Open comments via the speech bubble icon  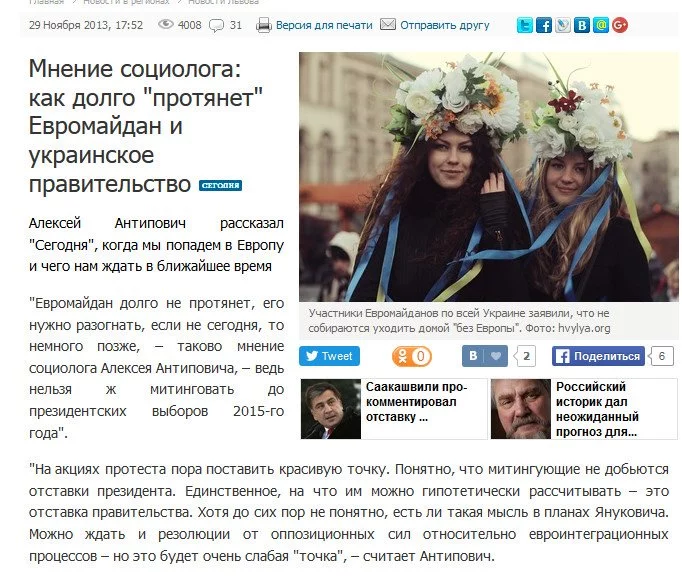tap(216, 26)
